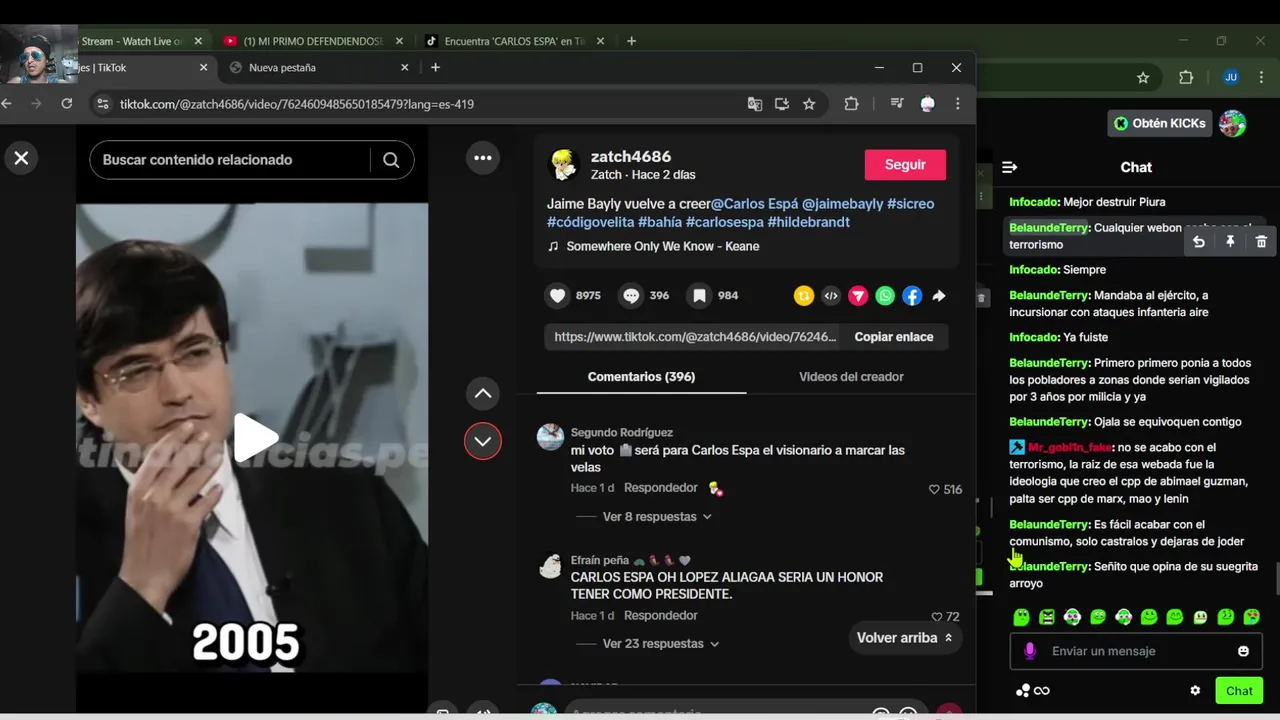Send message with the green Chat button
The height and width of the screenshot is (720, 1280).
[1239, 691]
